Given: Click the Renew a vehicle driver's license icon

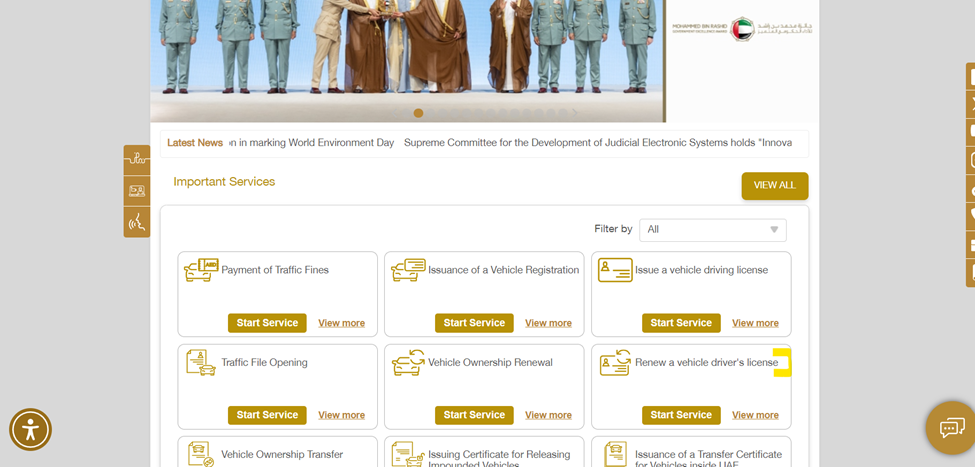Looking at the screenshot, I should 615,363.
